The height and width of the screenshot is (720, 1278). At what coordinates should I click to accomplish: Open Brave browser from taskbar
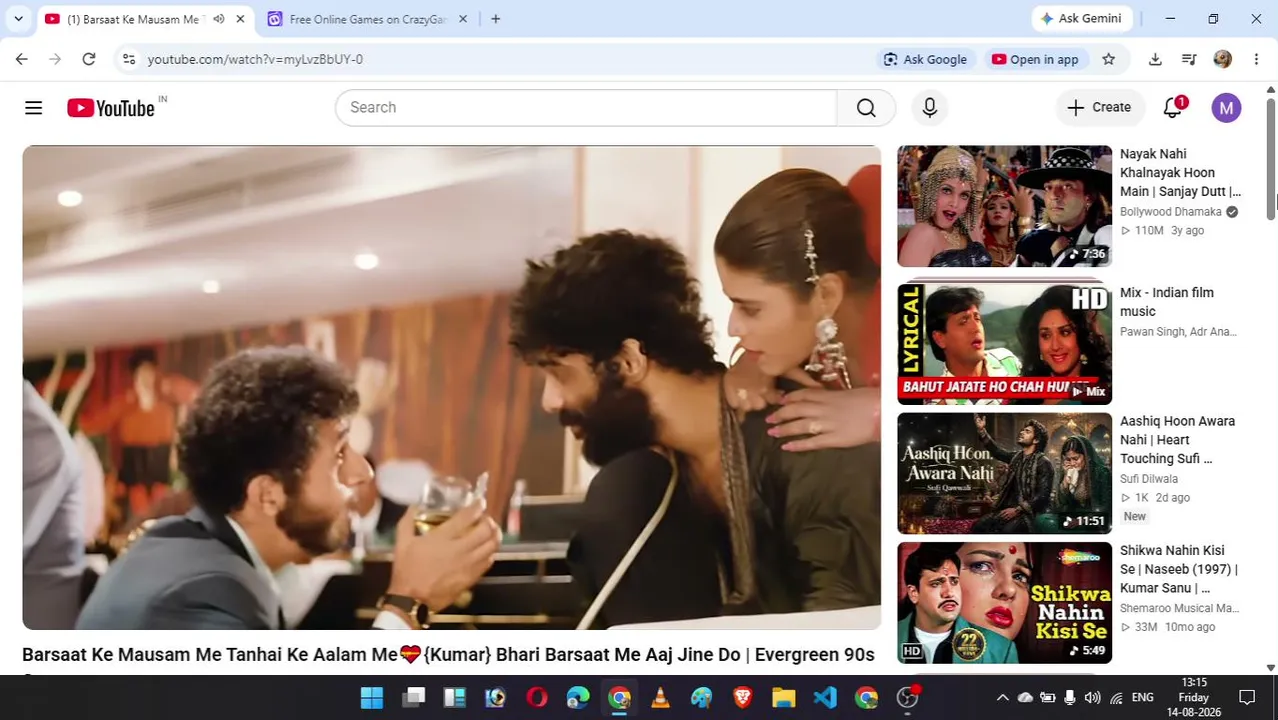(x=742, y=697)
